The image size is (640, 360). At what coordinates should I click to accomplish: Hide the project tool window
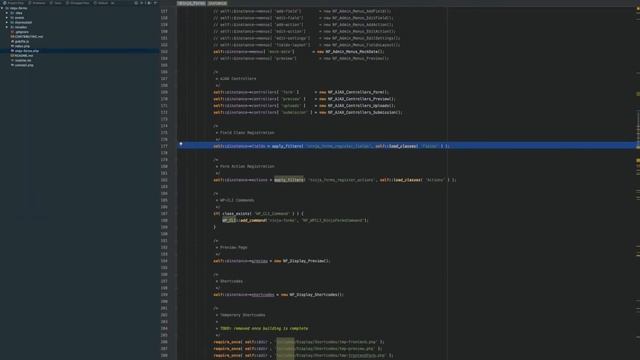[156, 3]
